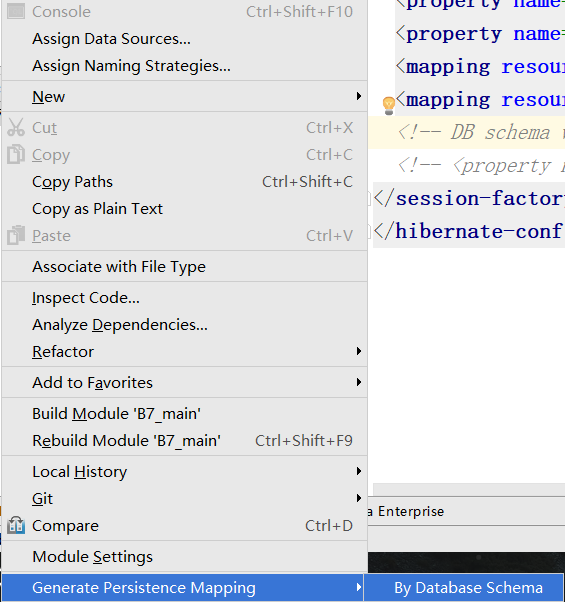Screen dimensions: 565x602
Task: Select Build Module 'B7_main'
Action: 185,413
